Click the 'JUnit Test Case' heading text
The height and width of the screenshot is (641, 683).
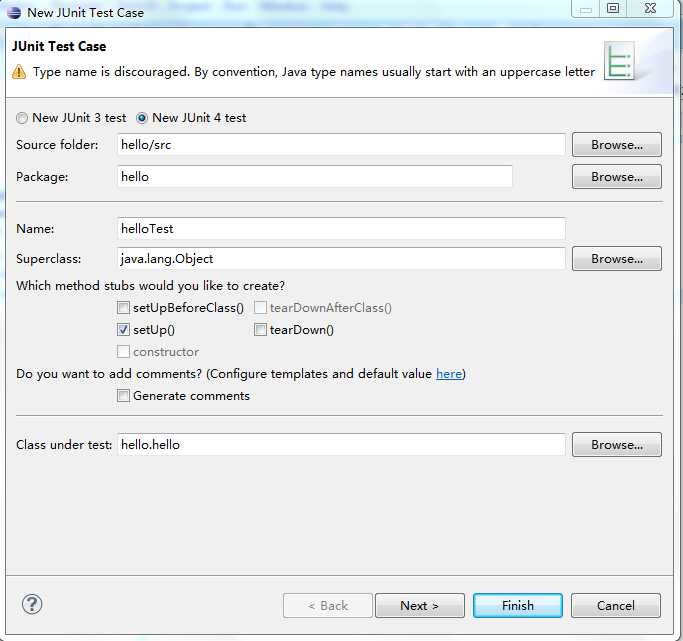point(59,46)
